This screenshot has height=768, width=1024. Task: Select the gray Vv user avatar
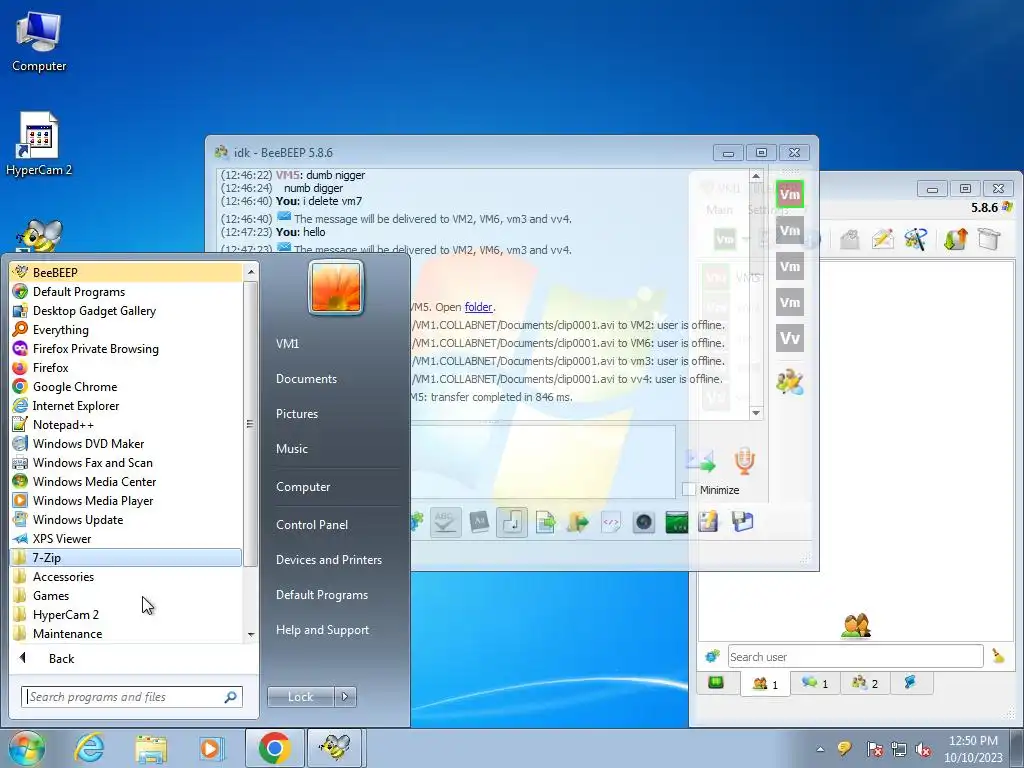coord(790,338)
